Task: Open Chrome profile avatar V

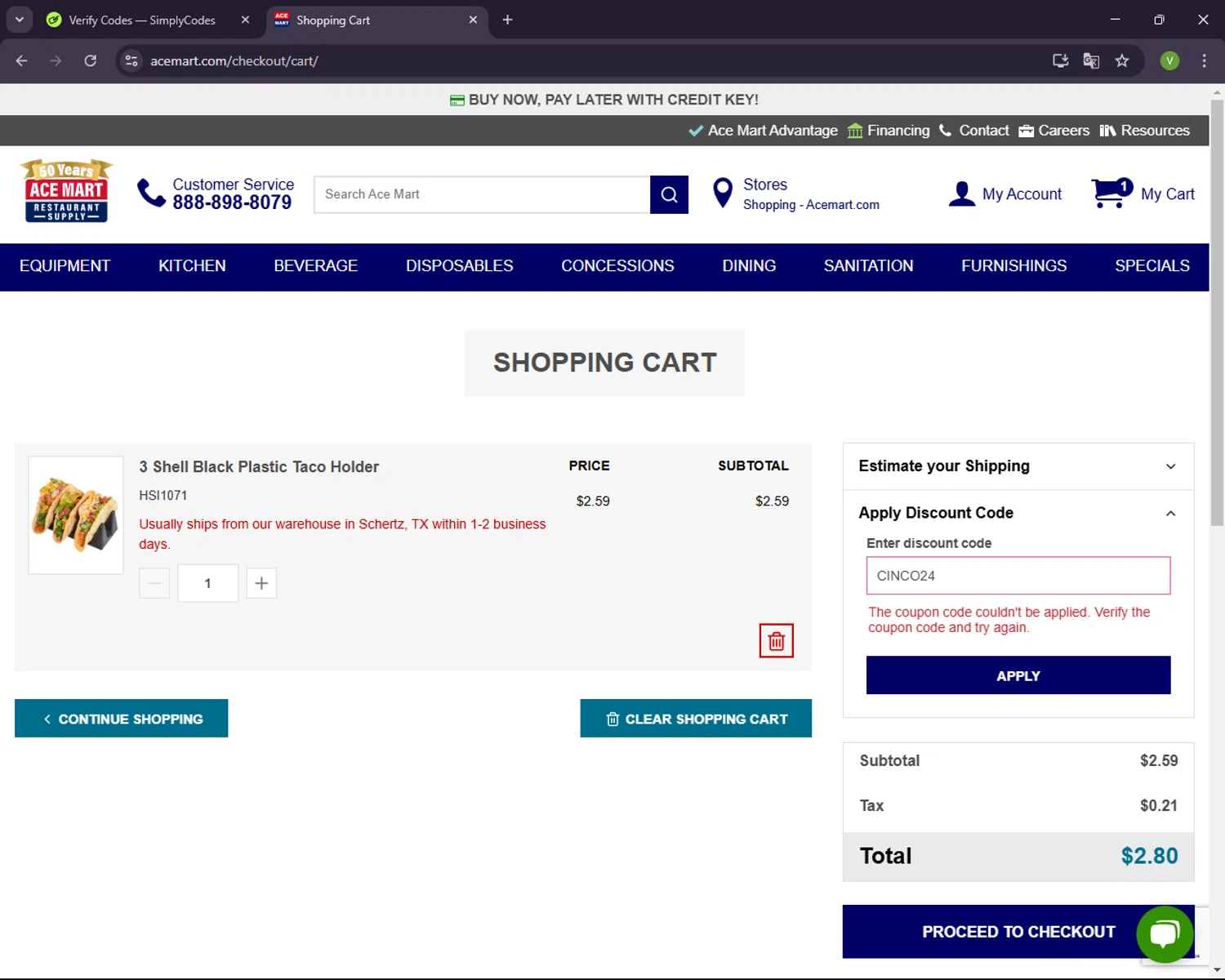Action: pyautogui.click(x=1169, y=60)
